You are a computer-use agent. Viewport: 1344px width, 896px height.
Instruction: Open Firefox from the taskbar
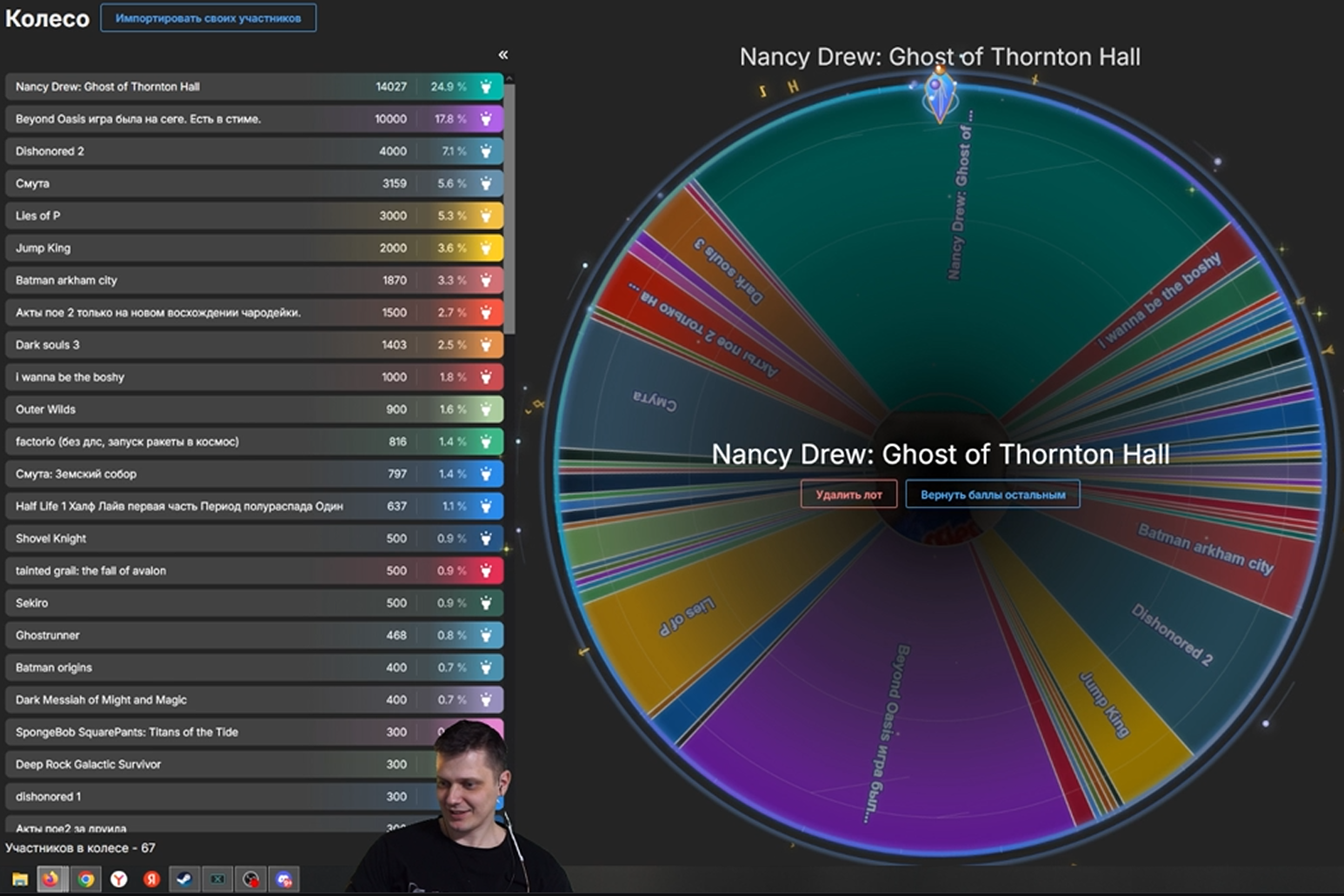coord(51,879)
